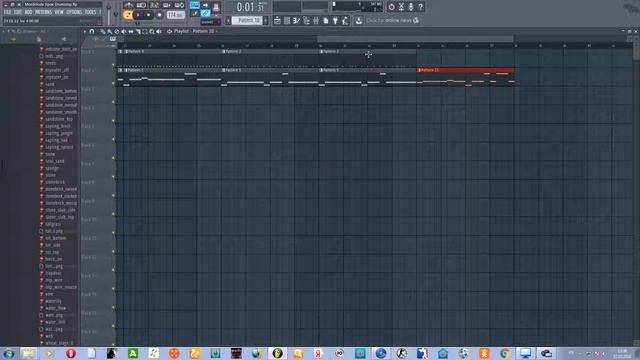The image size is (640, 360).
Task: Click the Record button in transport
Action: pos(159,15)
